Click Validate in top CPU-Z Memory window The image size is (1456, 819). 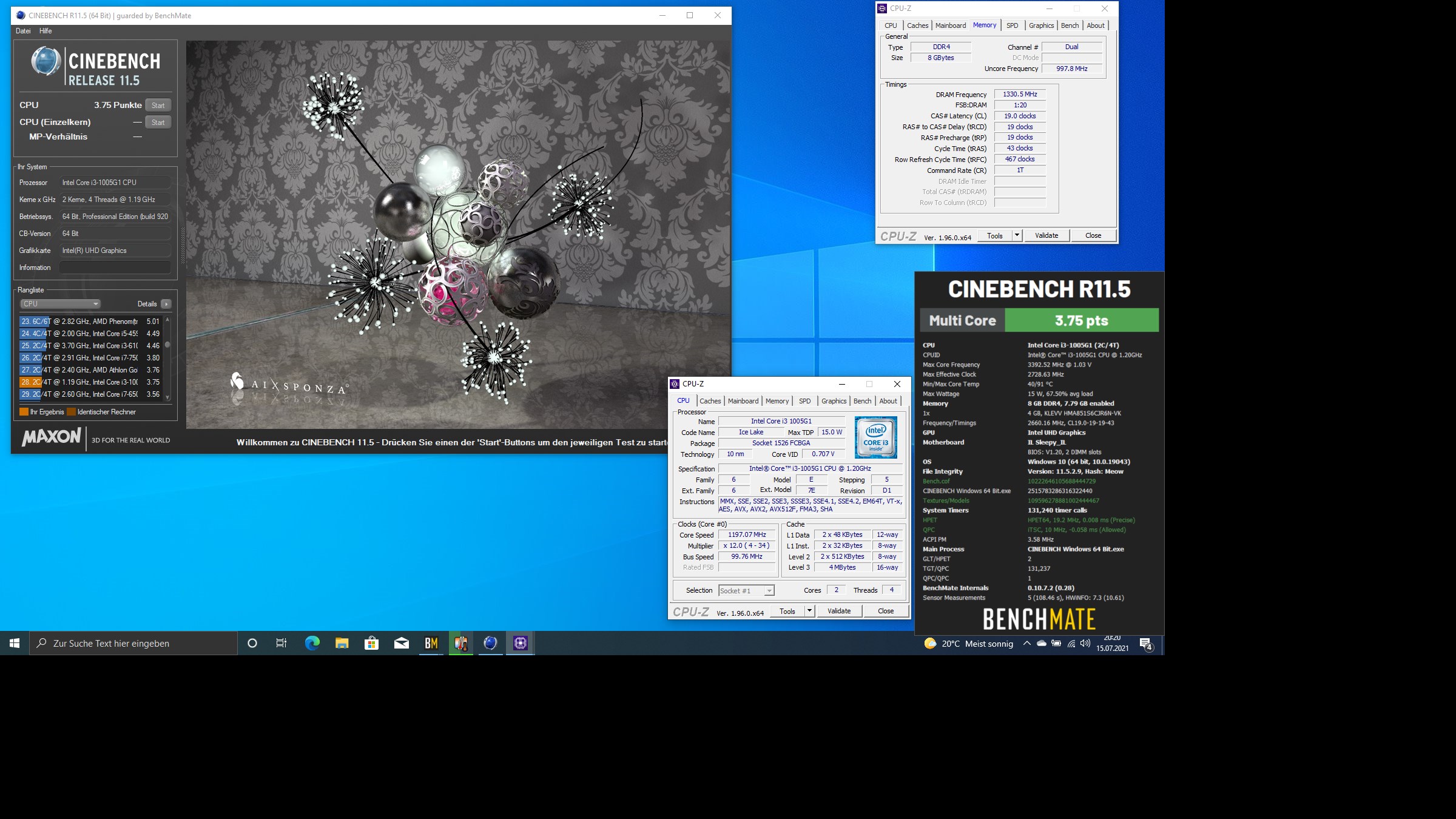click(x=1046, y=235)
